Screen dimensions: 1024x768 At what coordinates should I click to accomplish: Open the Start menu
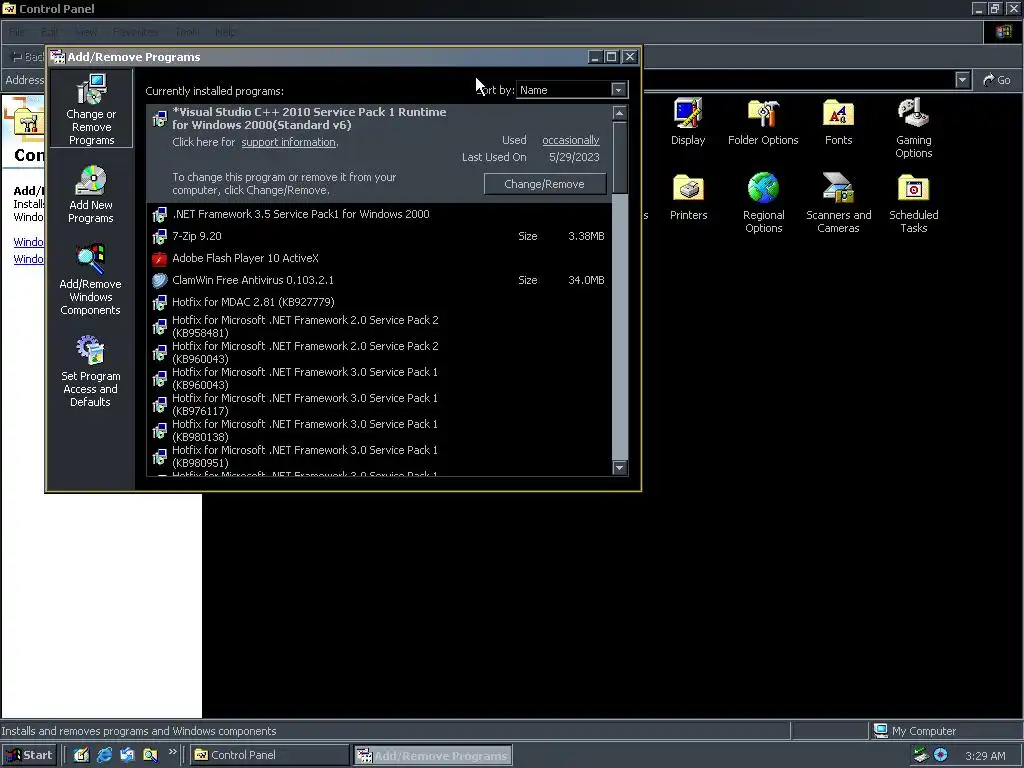(x=29, y=755)
